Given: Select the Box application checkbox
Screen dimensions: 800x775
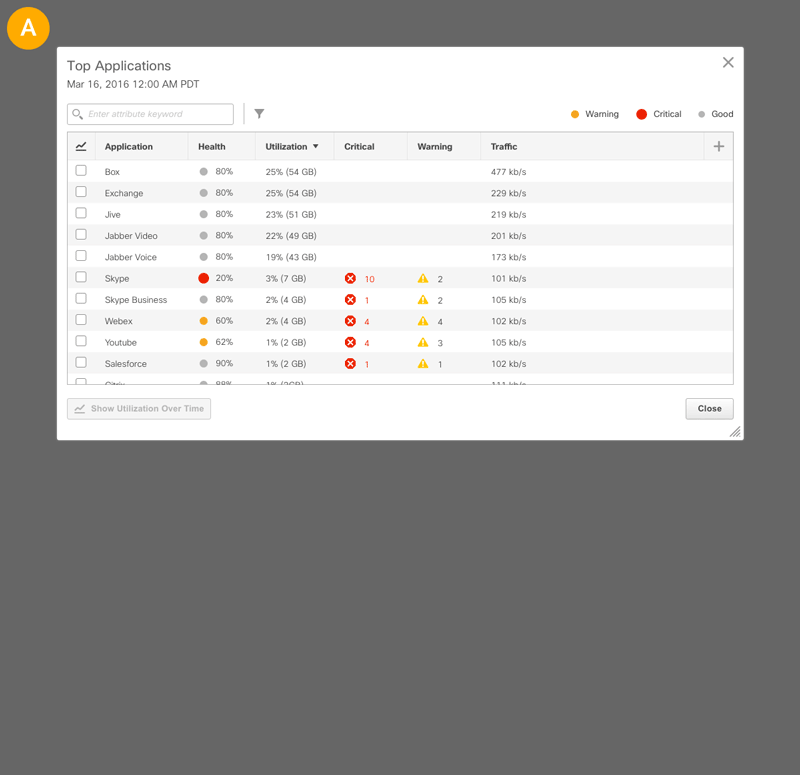Looking at the screenshot, I should pyautogui.click(x=81, y=171).
